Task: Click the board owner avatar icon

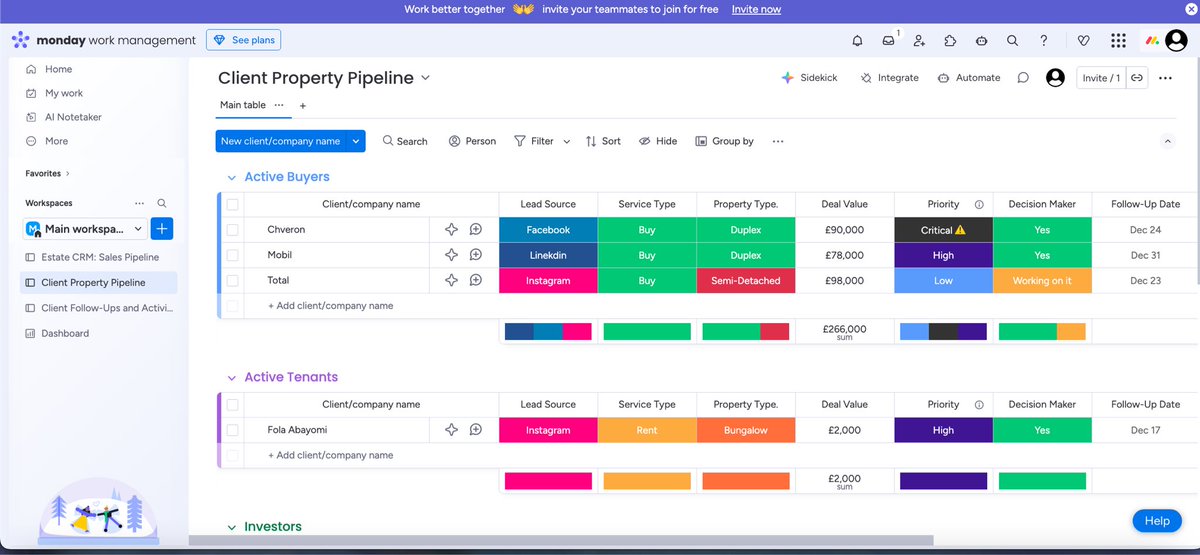Action: tap(1055, 78)
